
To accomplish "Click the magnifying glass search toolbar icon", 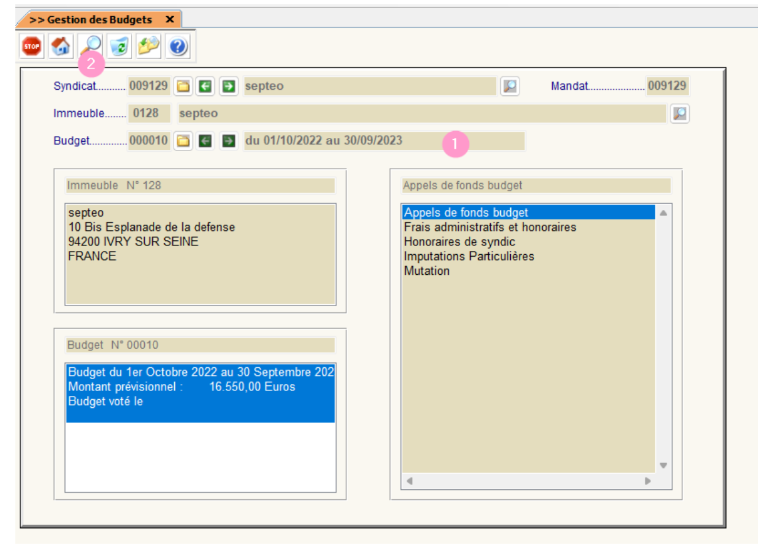I will click(x=91, y=44).
